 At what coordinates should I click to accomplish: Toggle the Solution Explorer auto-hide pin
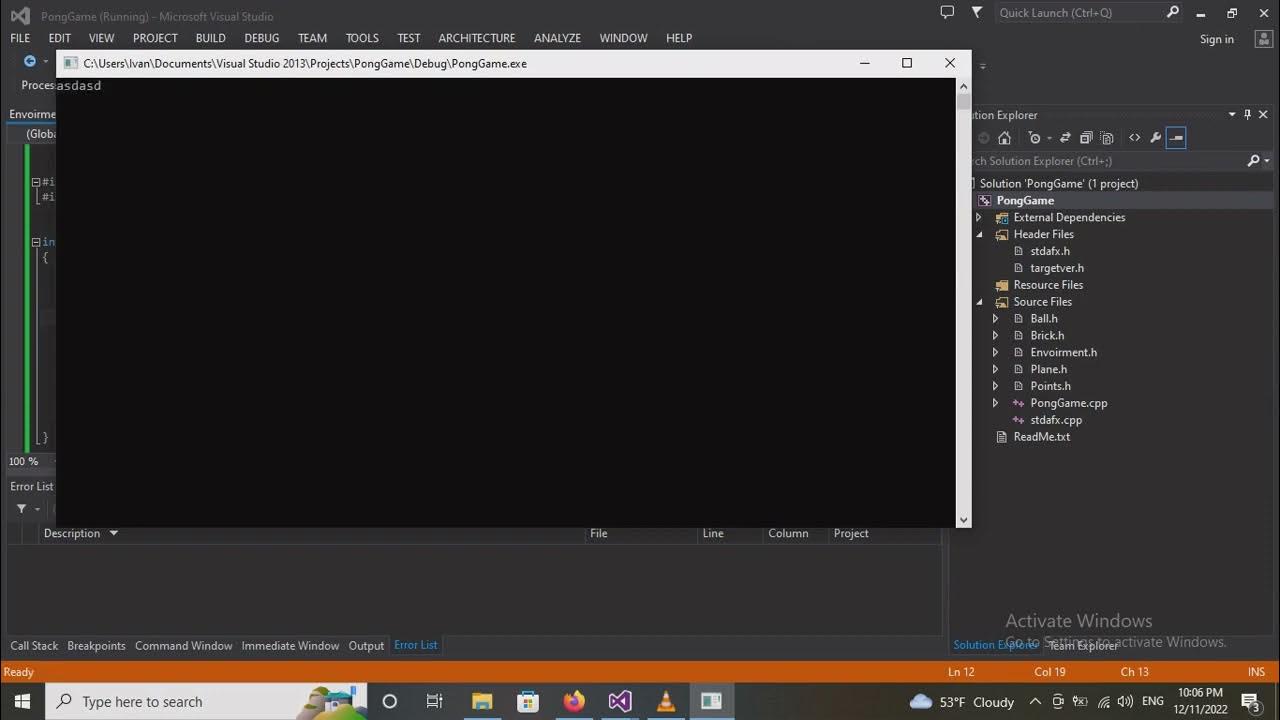pos(1247,115)
